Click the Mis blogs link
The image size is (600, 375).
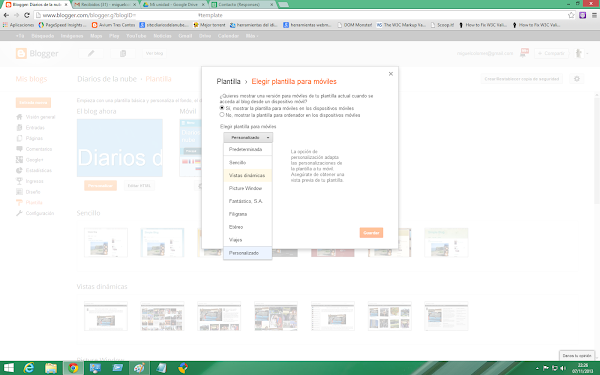coord(31,79)
